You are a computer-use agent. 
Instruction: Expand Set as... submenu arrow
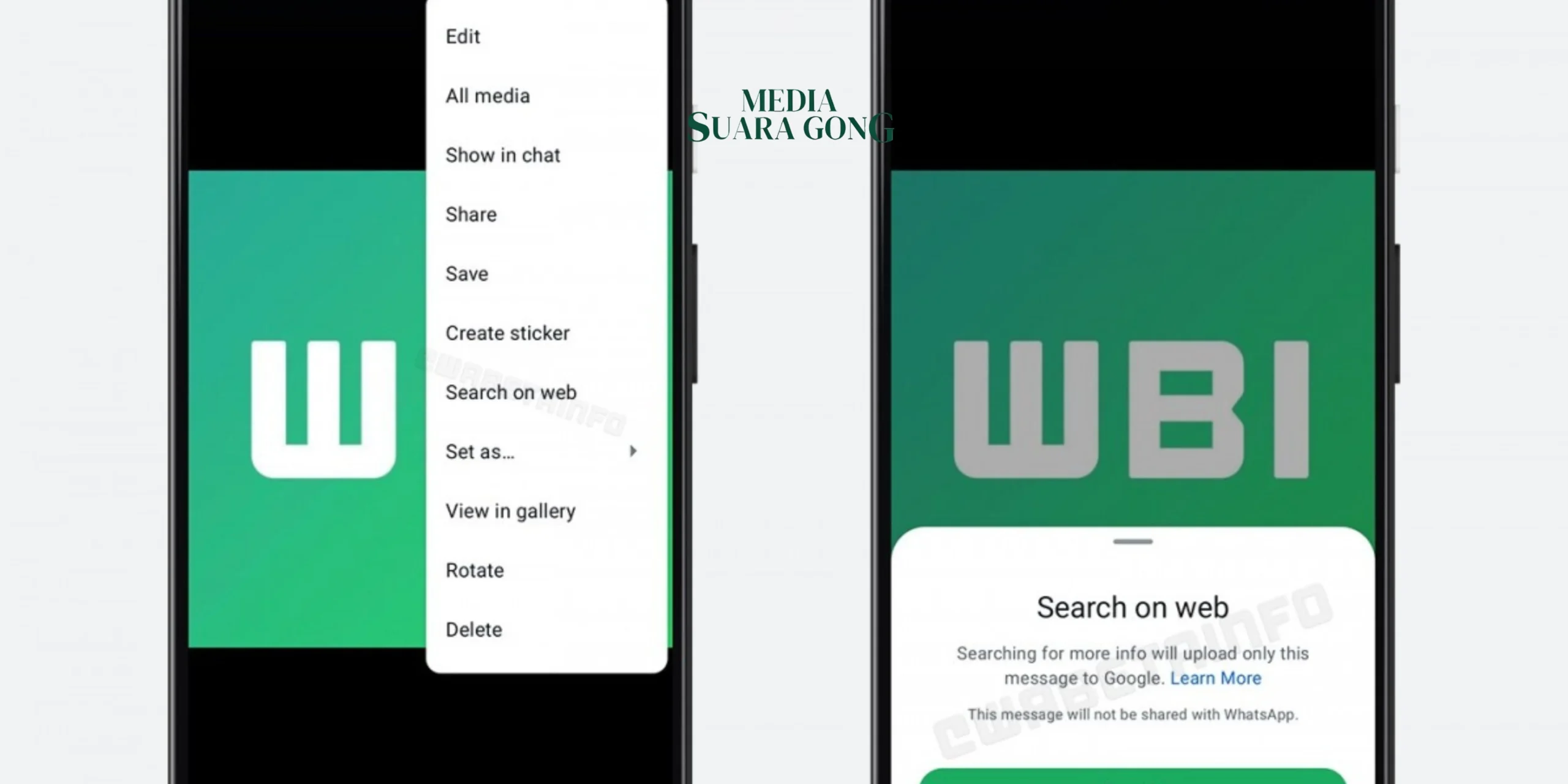(633, 451)
